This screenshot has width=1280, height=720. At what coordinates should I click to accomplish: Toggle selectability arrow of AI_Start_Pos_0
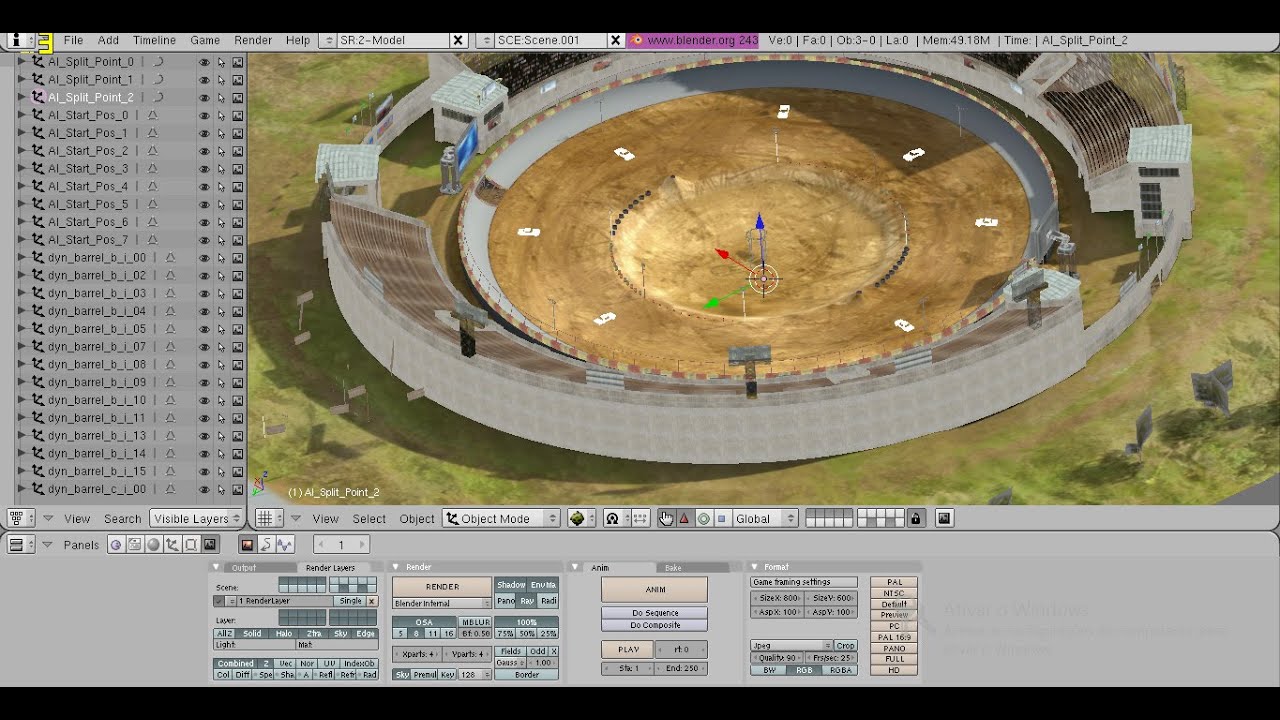pyautogui.click(x=221, y=115)
